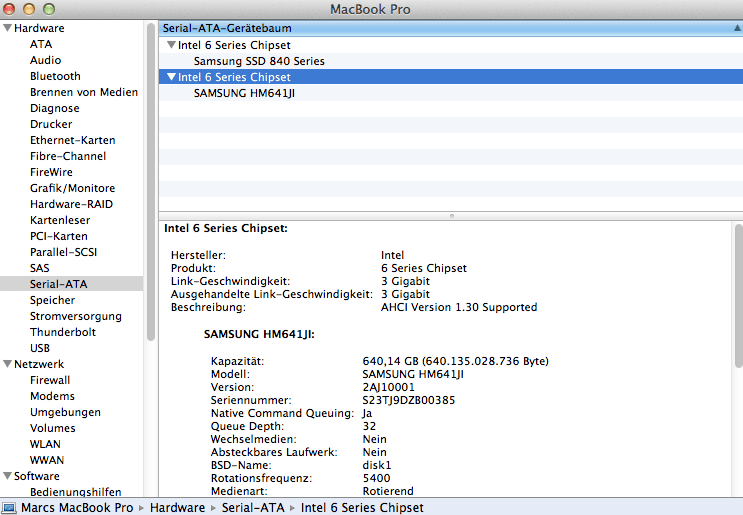Click the split pane divider handle
743x515 pixels.
point(452,216)
